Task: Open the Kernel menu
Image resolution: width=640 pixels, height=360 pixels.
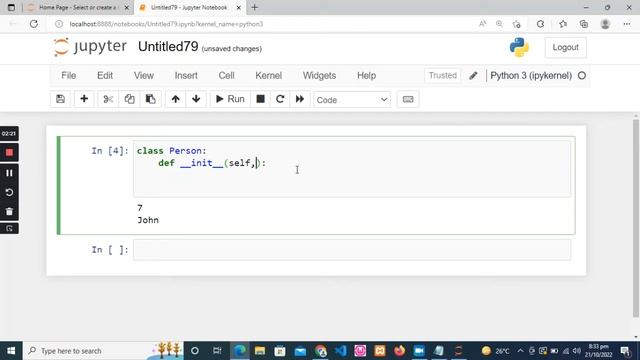Action: [x=269, y=76]
